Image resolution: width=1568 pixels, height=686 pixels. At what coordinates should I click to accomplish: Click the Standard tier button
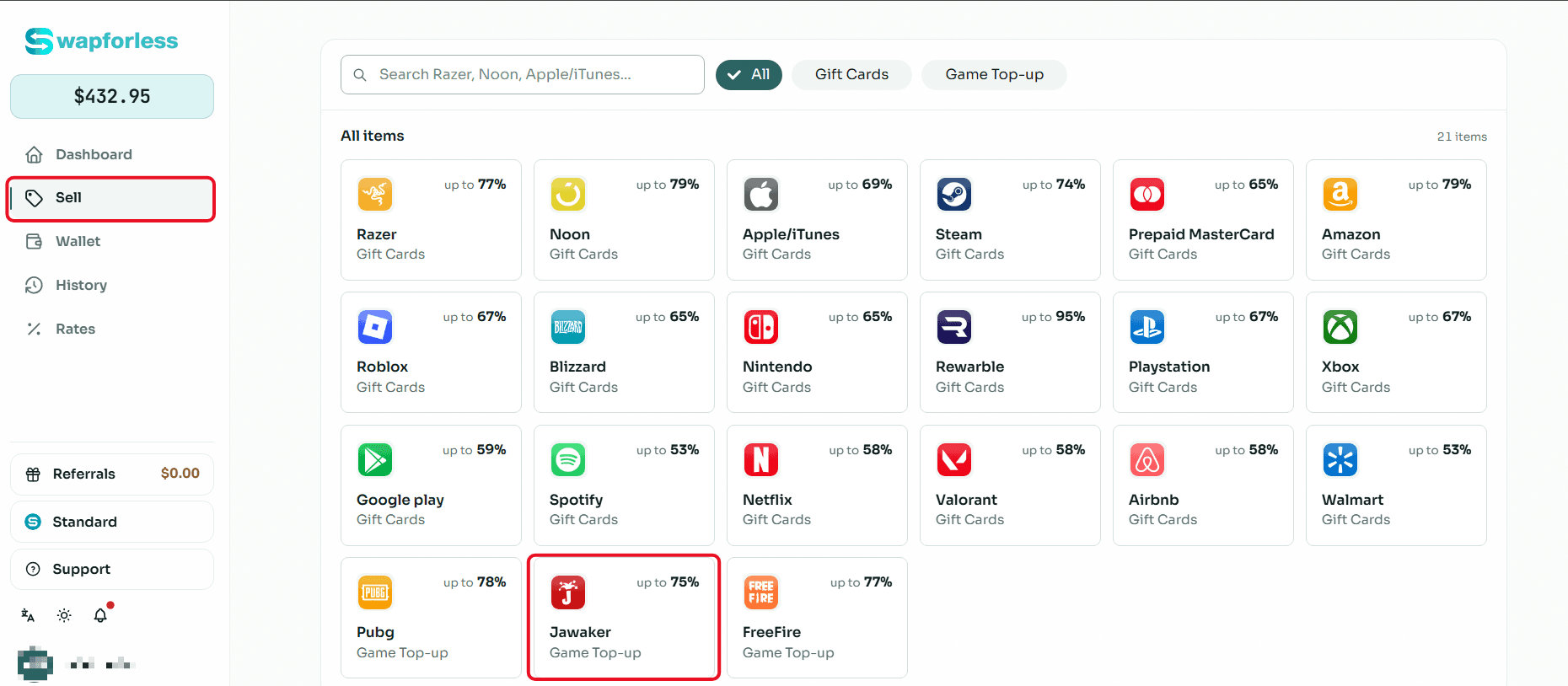pyautogui.click(x=111, y=522)
